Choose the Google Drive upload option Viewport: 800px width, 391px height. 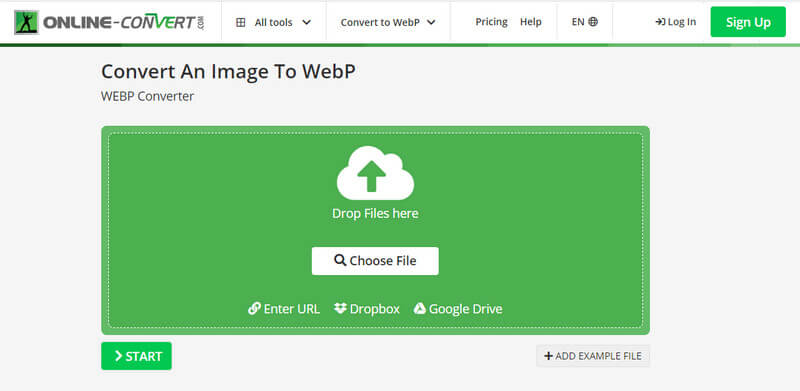(458, 309)
